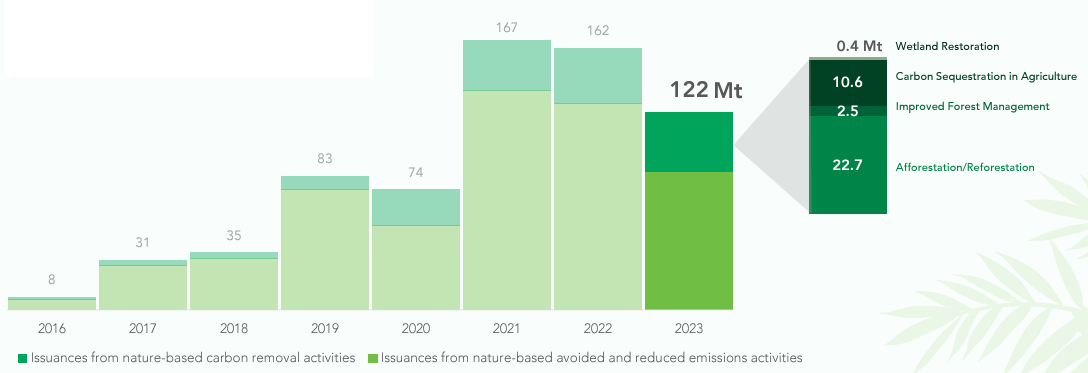This screenshot has height=373, width=1088.
Task: Click the avoided and reduced emissions legend text
Action: 592,358
